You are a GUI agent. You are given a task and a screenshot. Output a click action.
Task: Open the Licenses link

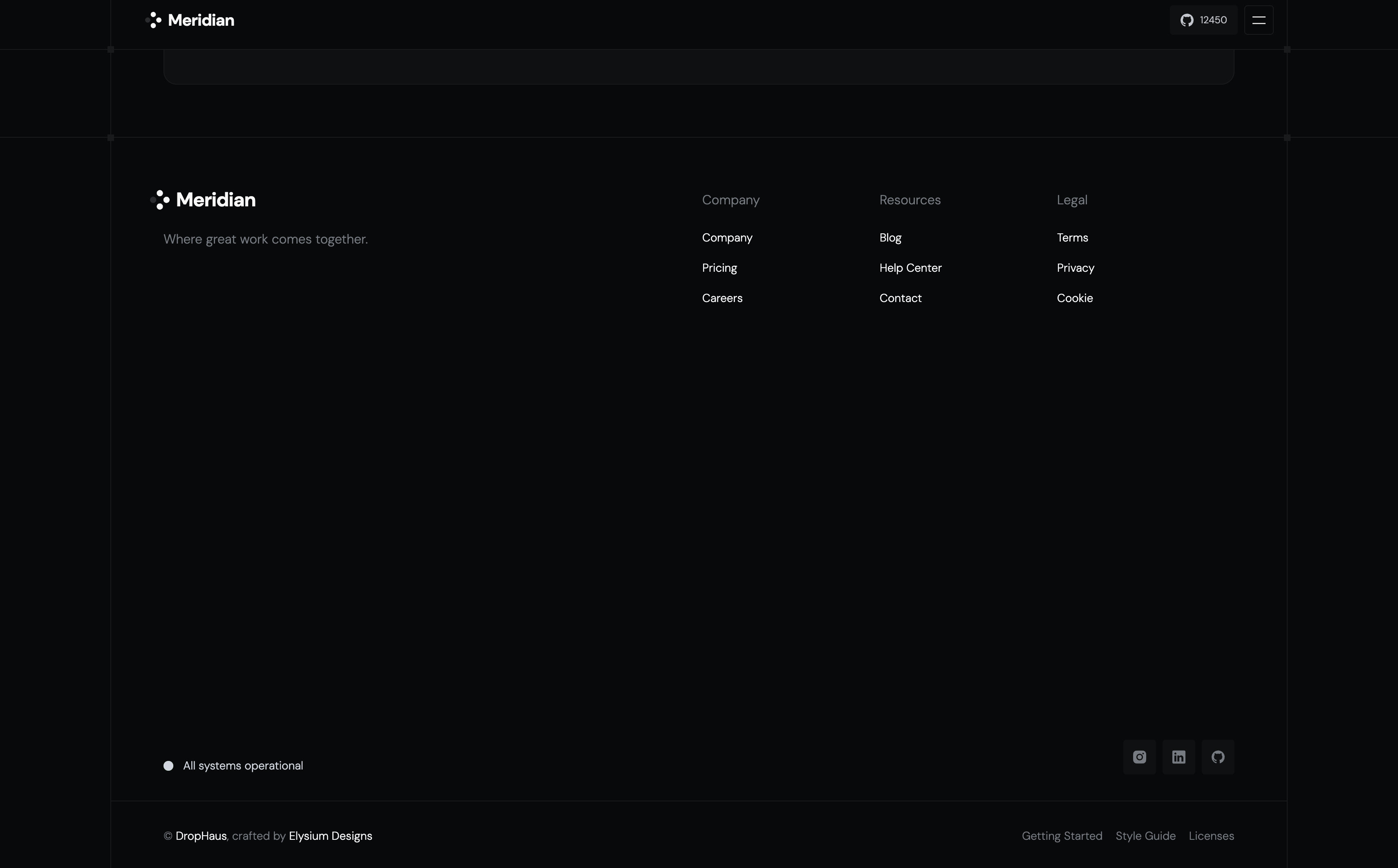pos(1211,836)
